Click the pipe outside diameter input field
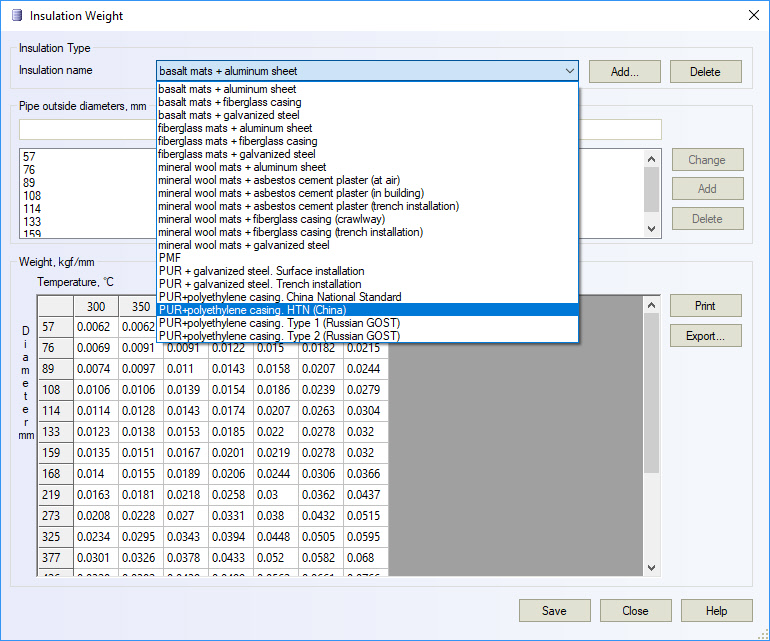 click(x=87, y=130)
